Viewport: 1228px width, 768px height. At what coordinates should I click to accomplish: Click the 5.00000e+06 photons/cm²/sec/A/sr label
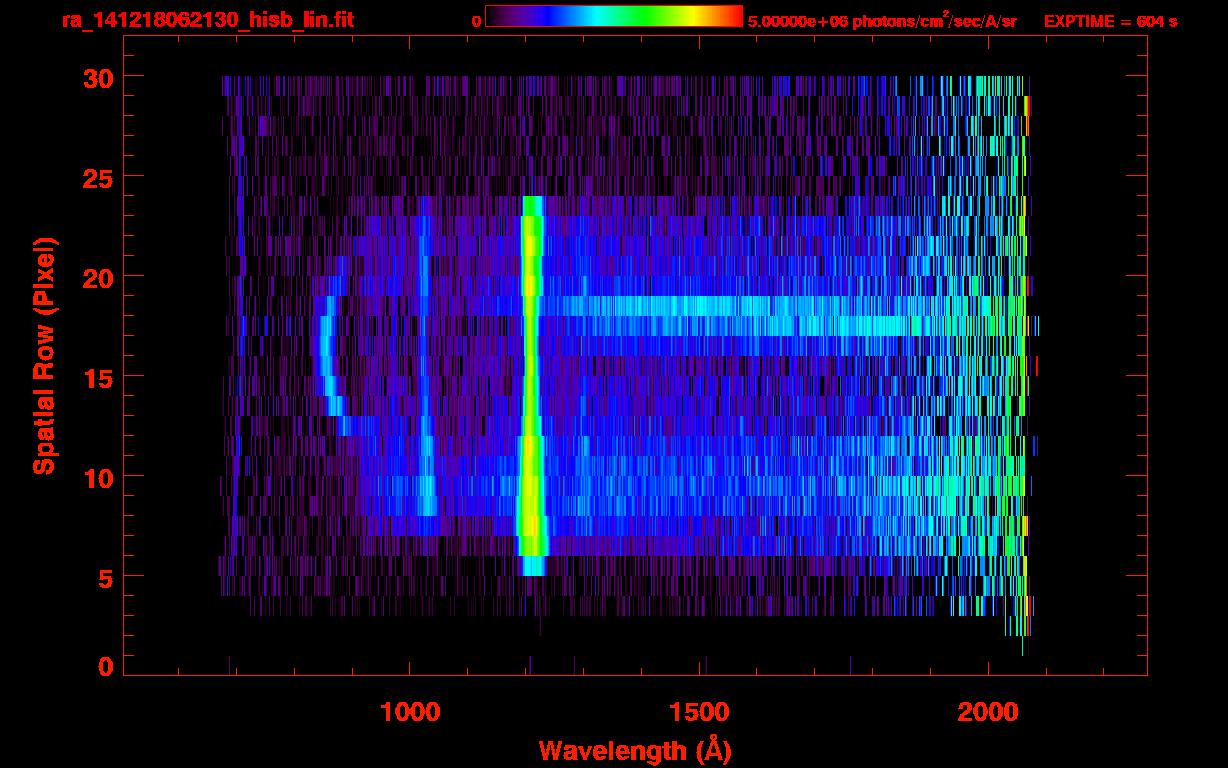[x=882, y=20]
